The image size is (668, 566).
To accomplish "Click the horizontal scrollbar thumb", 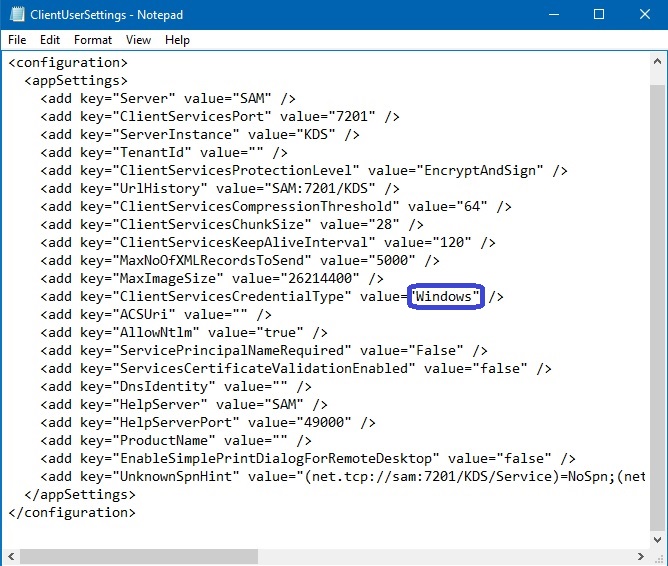I will point(139,557).
